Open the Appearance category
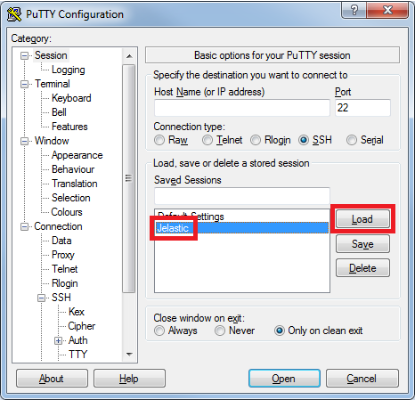The width and height of the screenshot is (416, 401). click(x=77, y=155)
